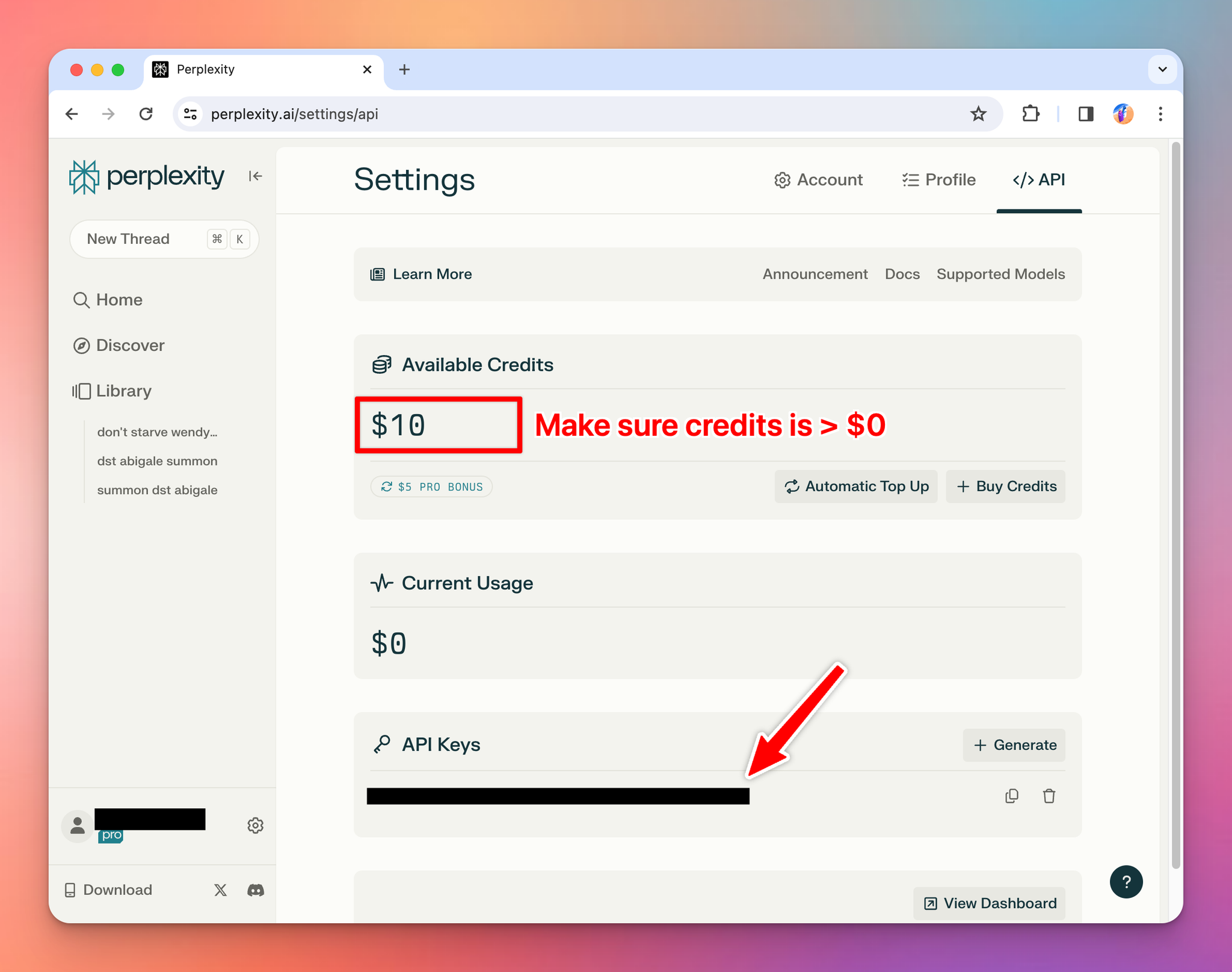Click the Settings page title
The image size is (1232, 972).
[x=414, y=180]
